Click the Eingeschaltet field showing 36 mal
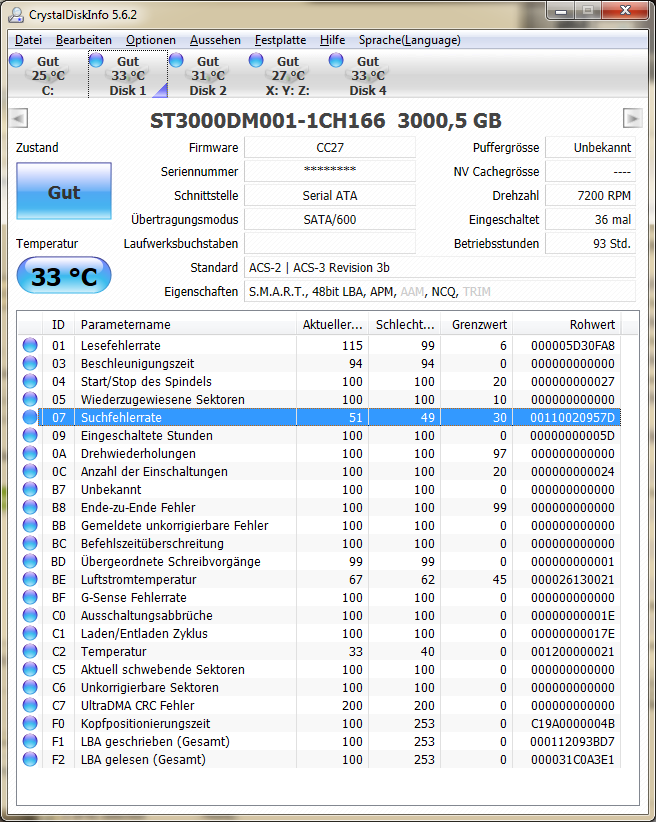The width and height of the screenshot is (656, 822). 590,220
